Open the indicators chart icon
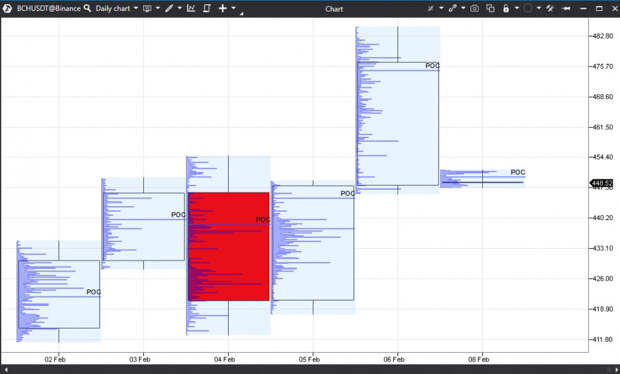 coord(191,8)
